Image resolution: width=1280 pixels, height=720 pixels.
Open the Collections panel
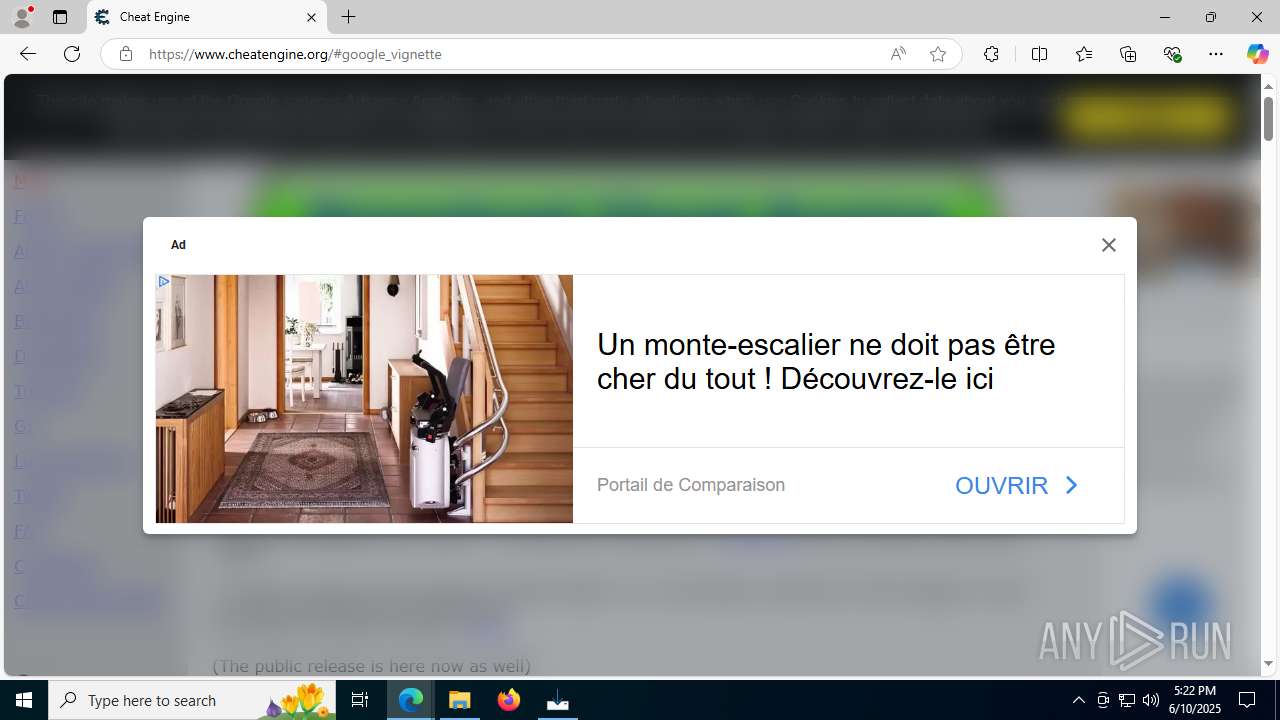[1128, 54]
